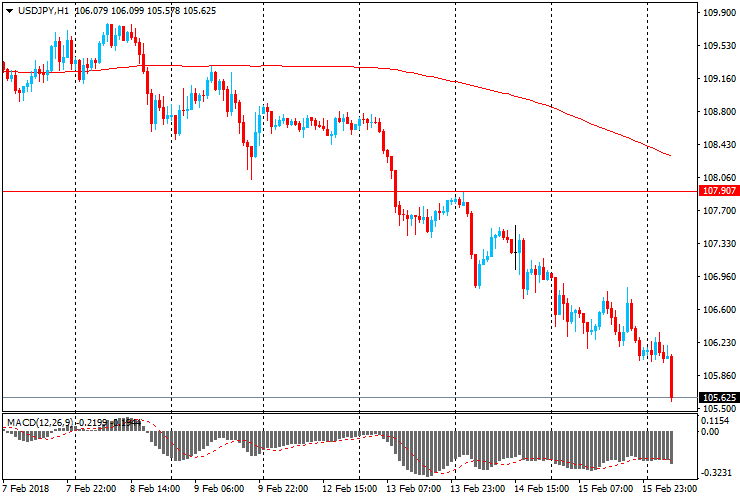Select the 109.530 price scale value
Viewport: 740px width, 500px height.
point(719,46)
